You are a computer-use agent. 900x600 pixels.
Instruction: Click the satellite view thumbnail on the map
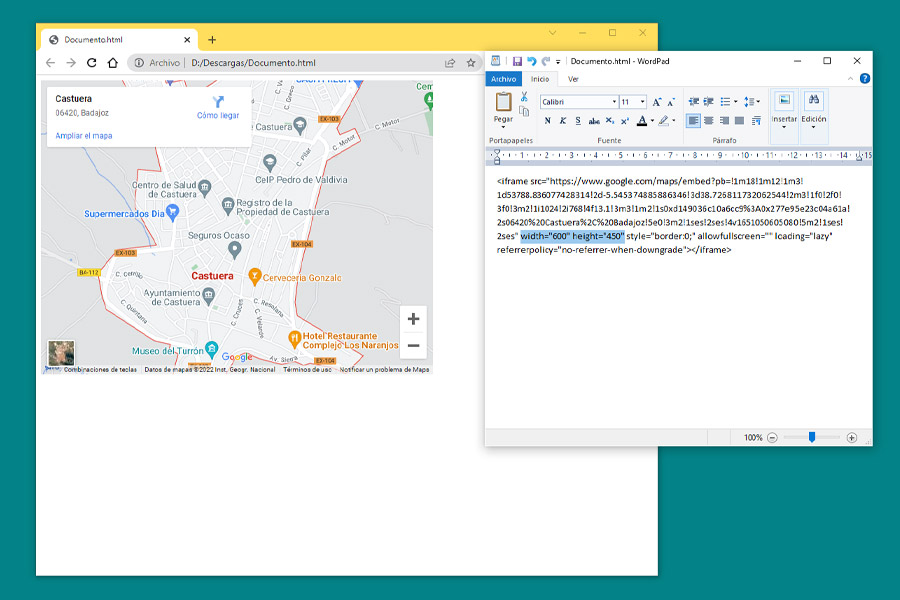pyautogui.click(x=61, y=353)
